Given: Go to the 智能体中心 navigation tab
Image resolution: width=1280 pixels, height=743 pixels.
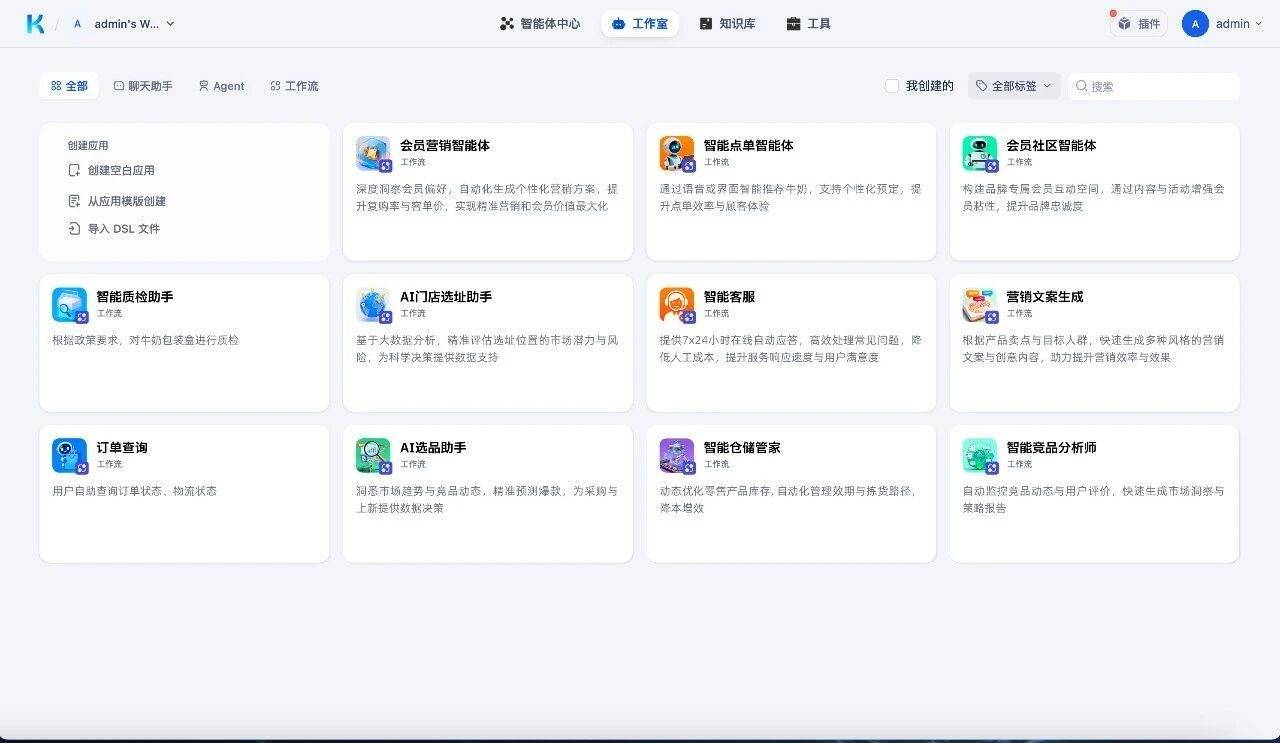Looking at the screenshot, I should coord(540,24).
